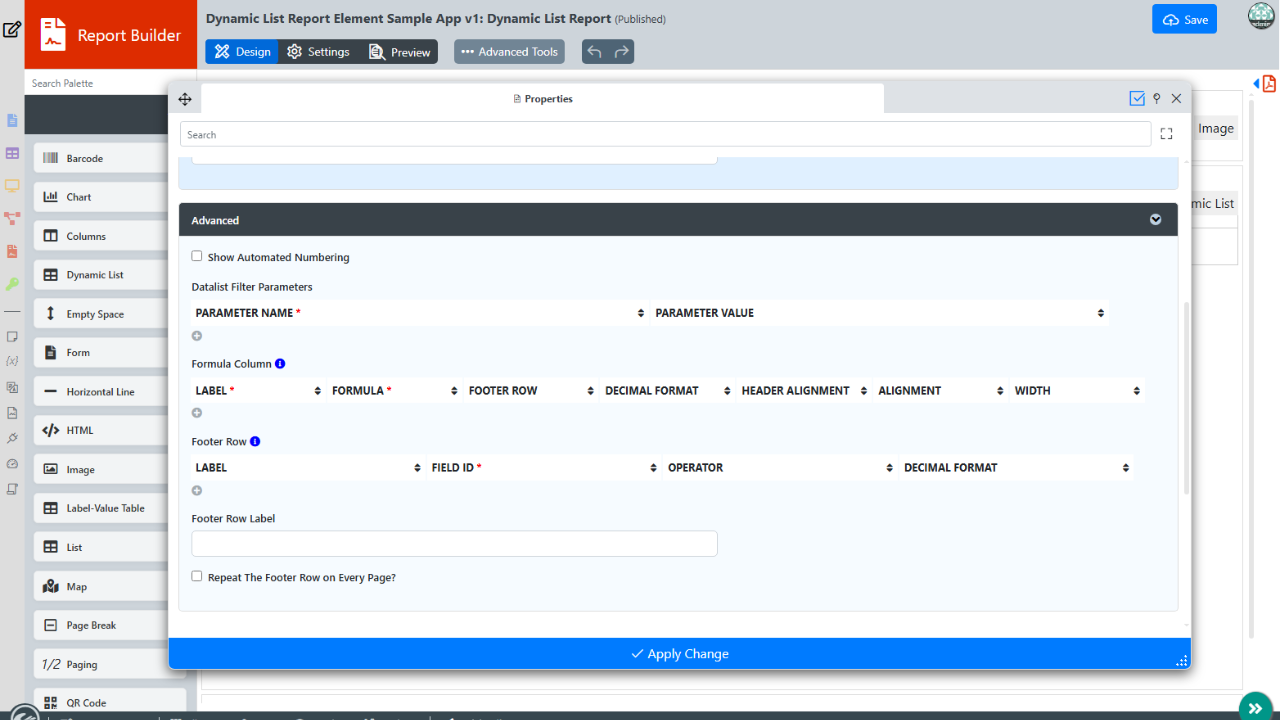Image resolution: width=1280 pixels, height=720 pixels.
Task: Click the Save button
Action: [x=1184, y=20]
